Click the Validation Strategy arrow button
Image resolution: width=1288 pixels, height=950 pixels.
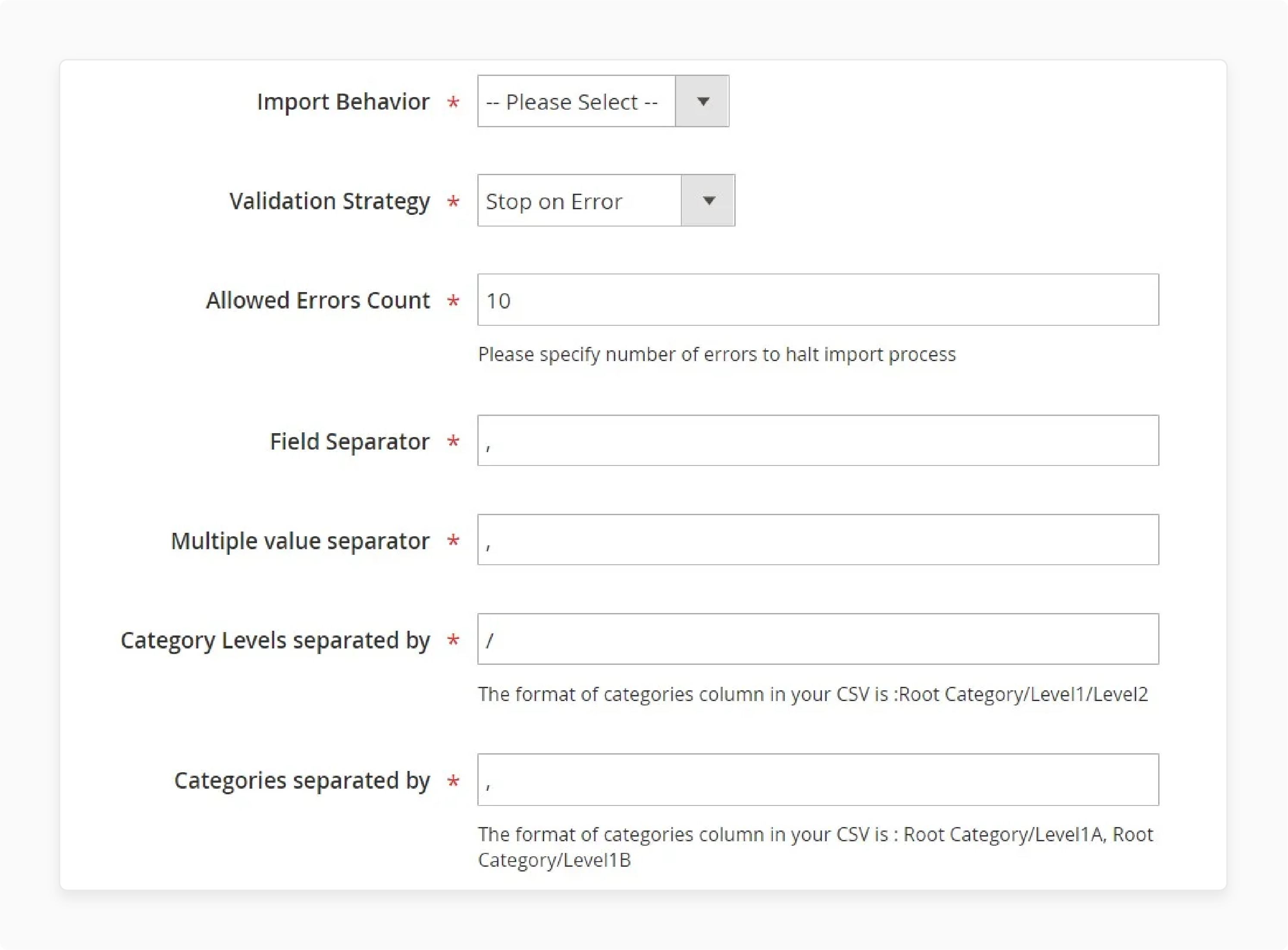[708, 201]
